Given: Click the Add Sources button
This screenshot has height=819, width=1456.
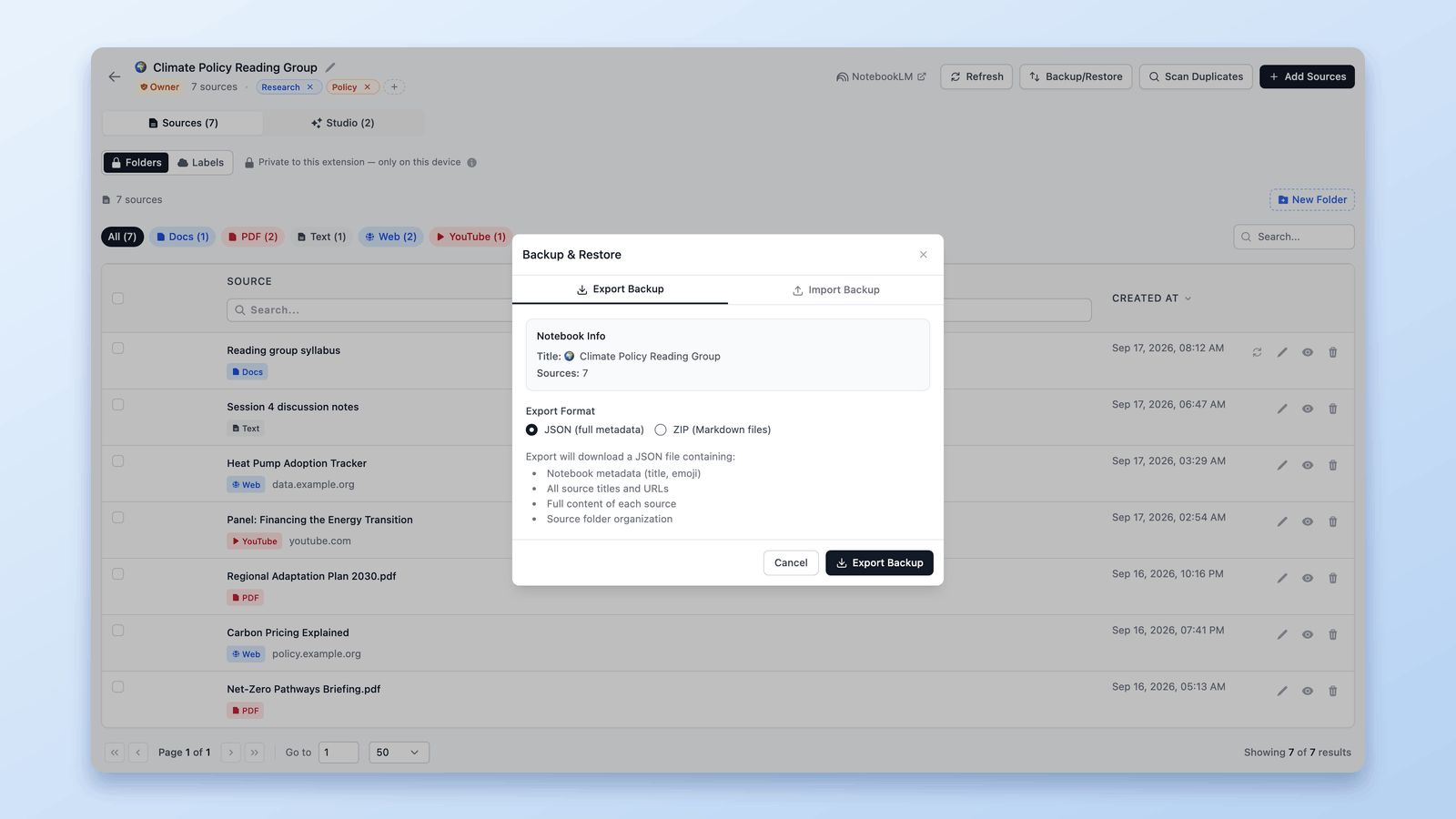Looking at the screenshot, I should [1307, 76].
